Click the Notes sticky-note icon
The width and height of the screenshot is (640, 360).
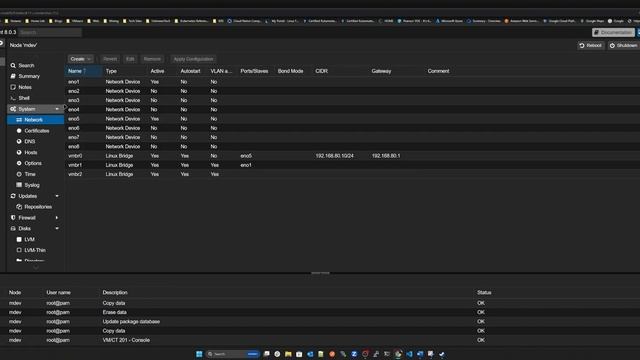click(x=13, y=87)
